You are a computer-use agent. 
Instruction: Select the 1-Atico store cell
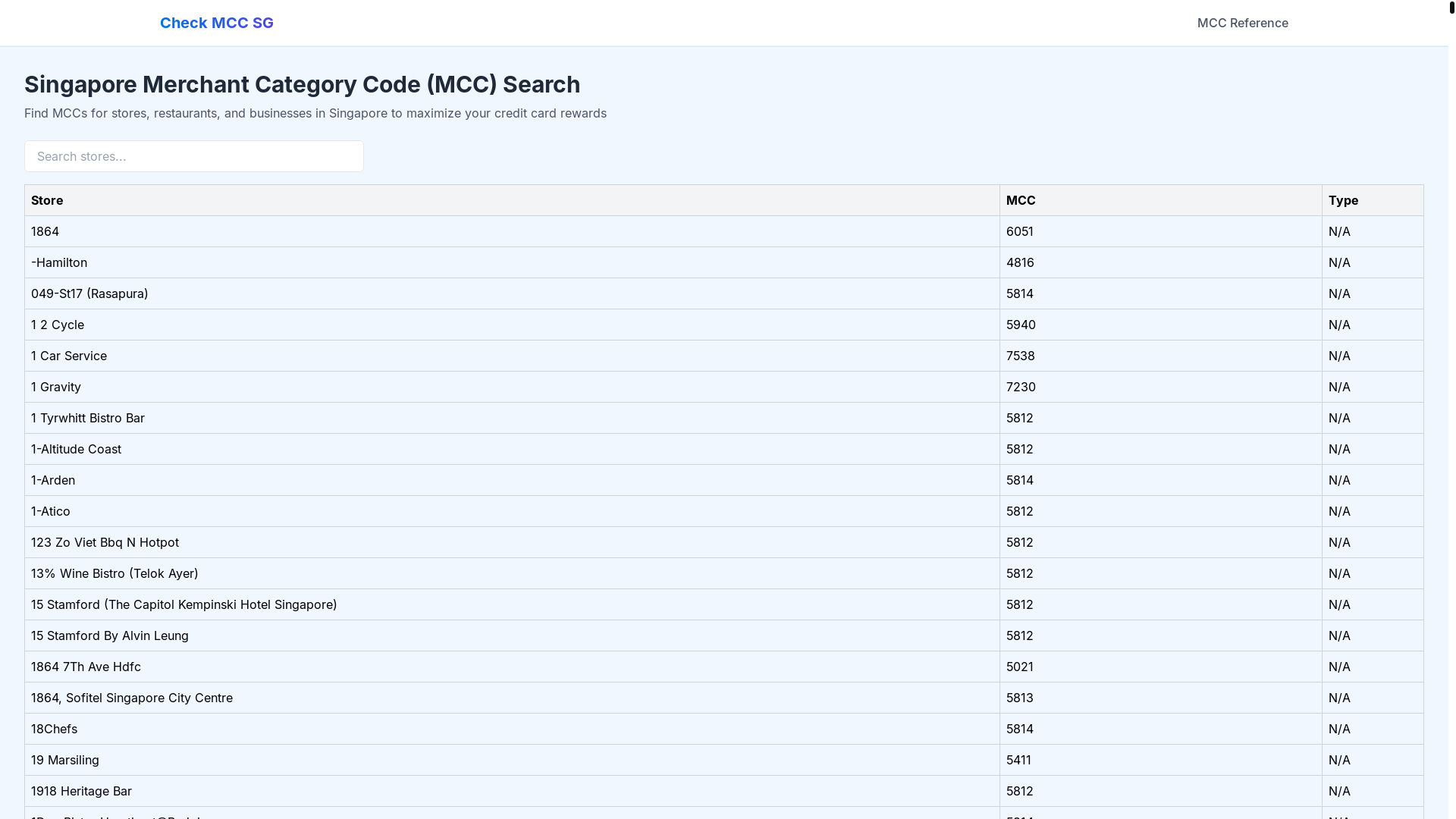point(512,511)
